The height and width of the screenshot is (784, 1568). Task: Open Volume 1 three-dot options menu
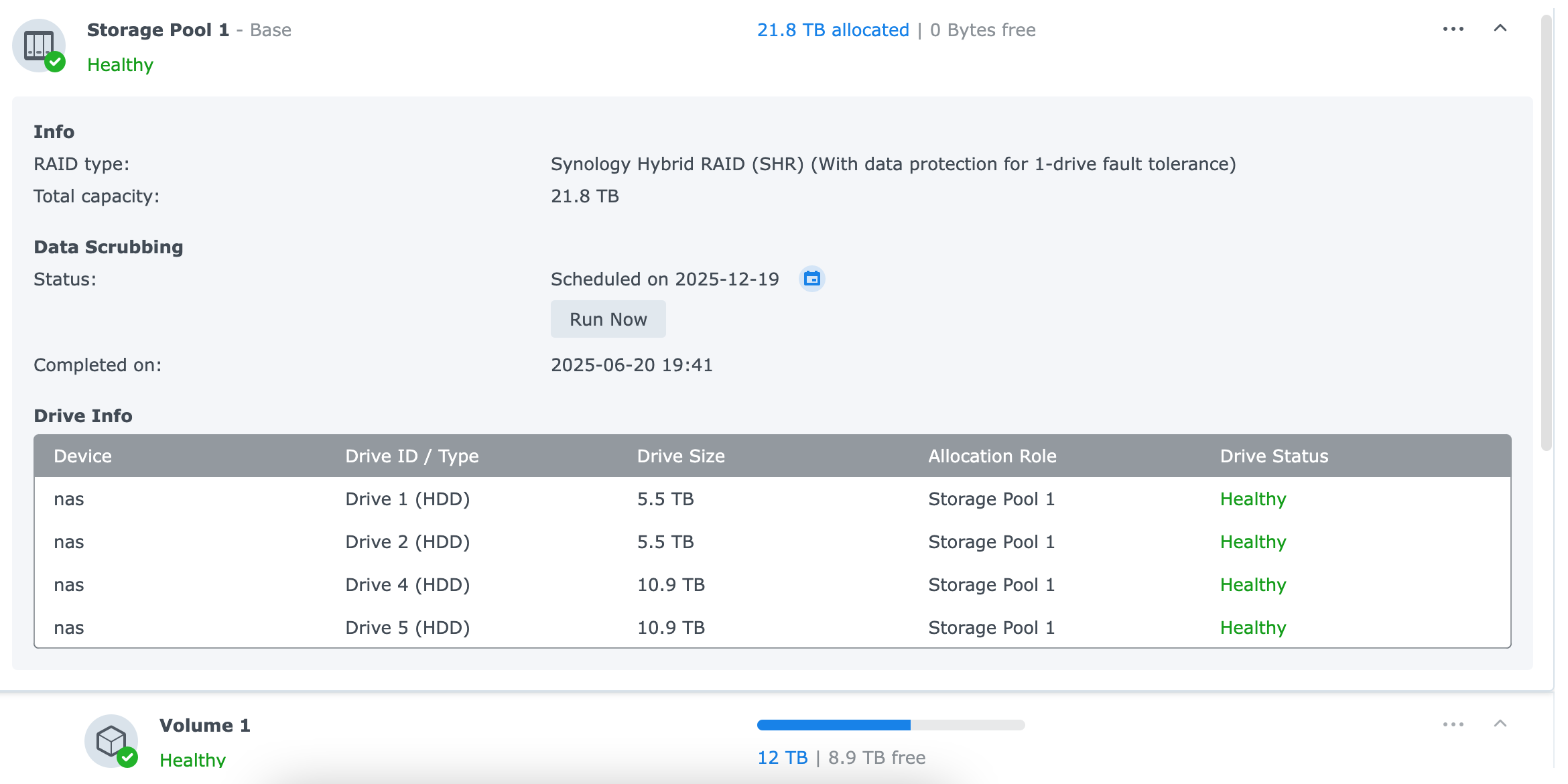click(1453, 724)
